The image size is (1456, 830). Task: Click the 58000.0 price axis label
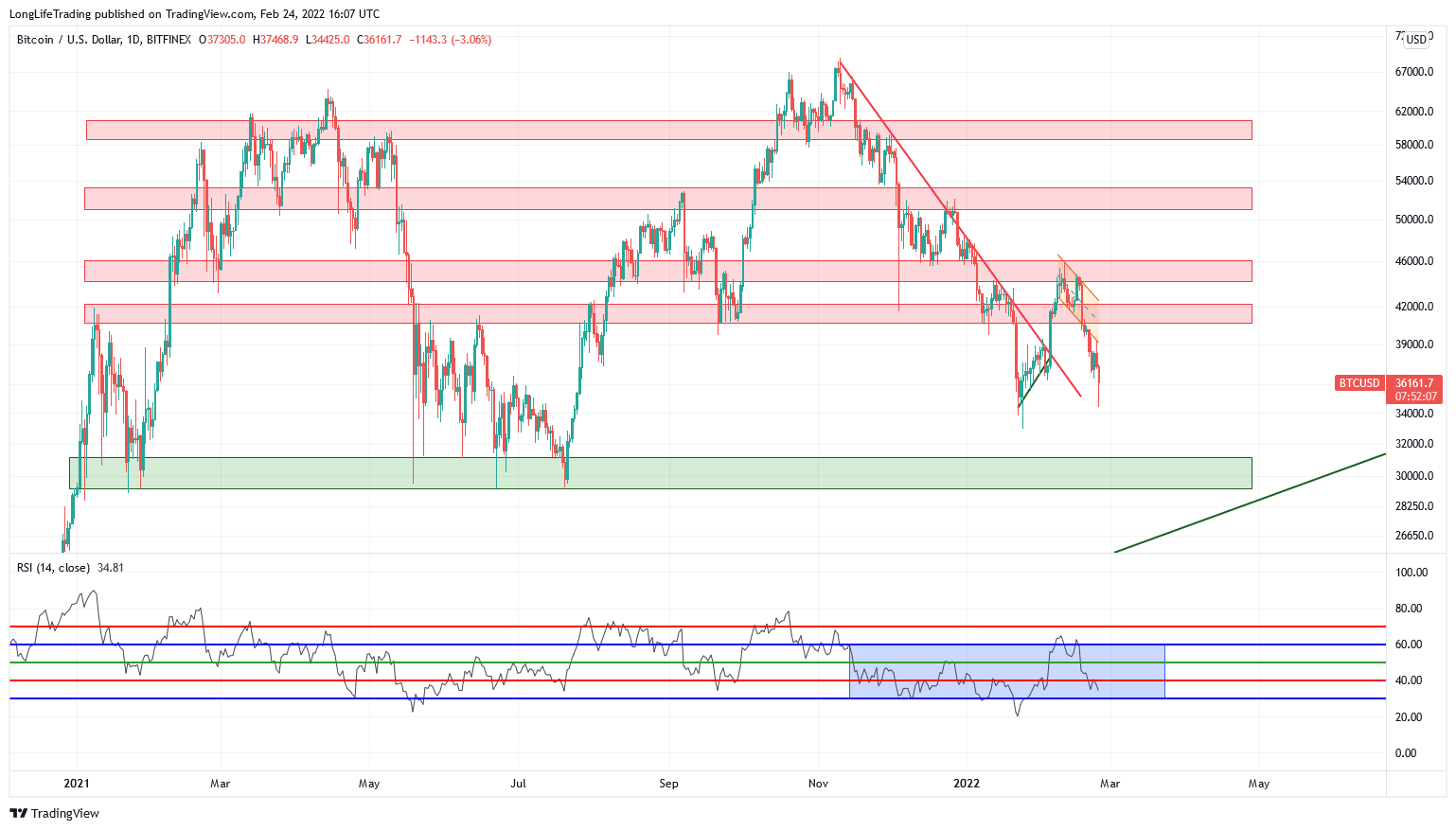coord(1414,145)
